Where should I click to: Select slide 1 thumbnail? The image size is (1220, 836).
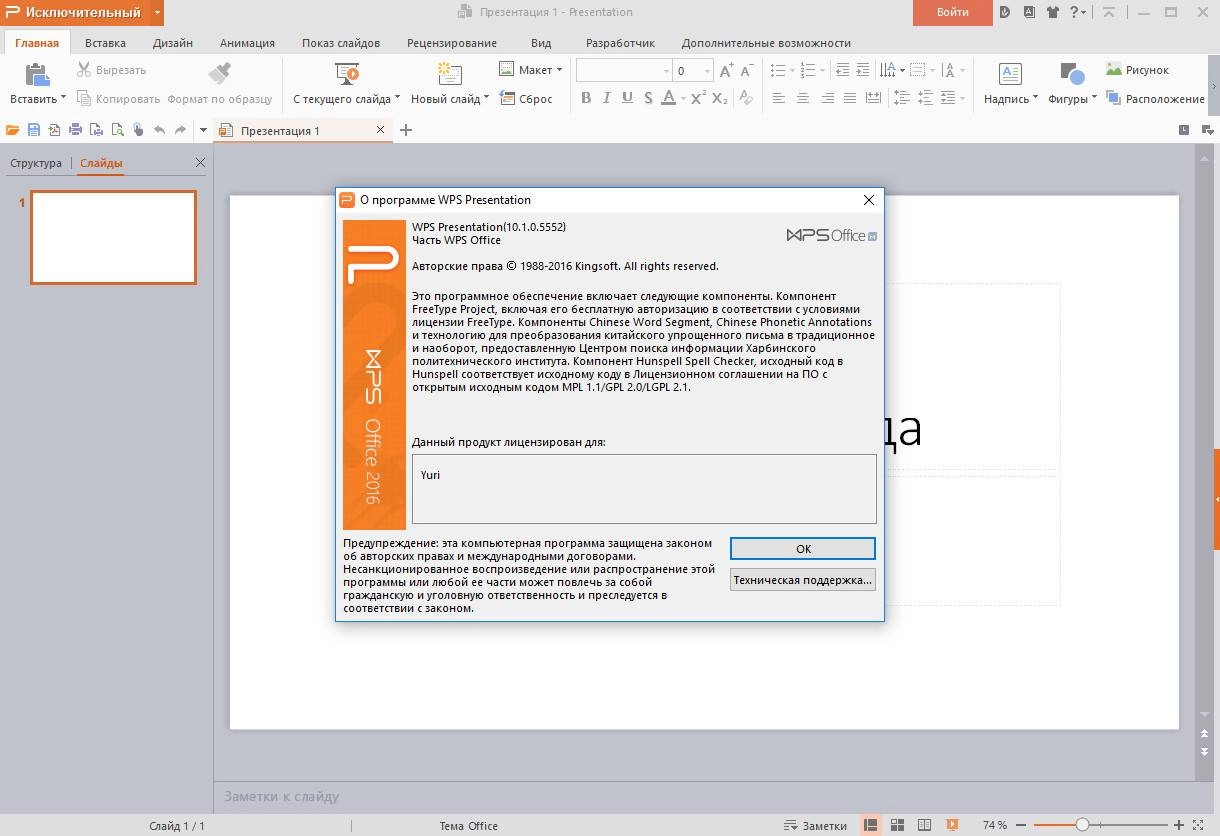[113, 237]
